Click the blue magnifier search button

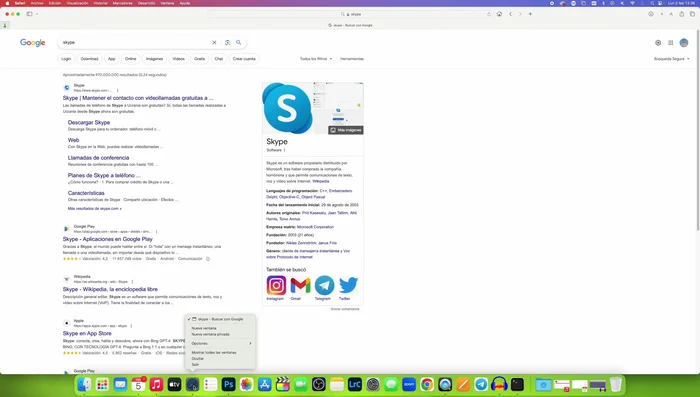[239, 42]
